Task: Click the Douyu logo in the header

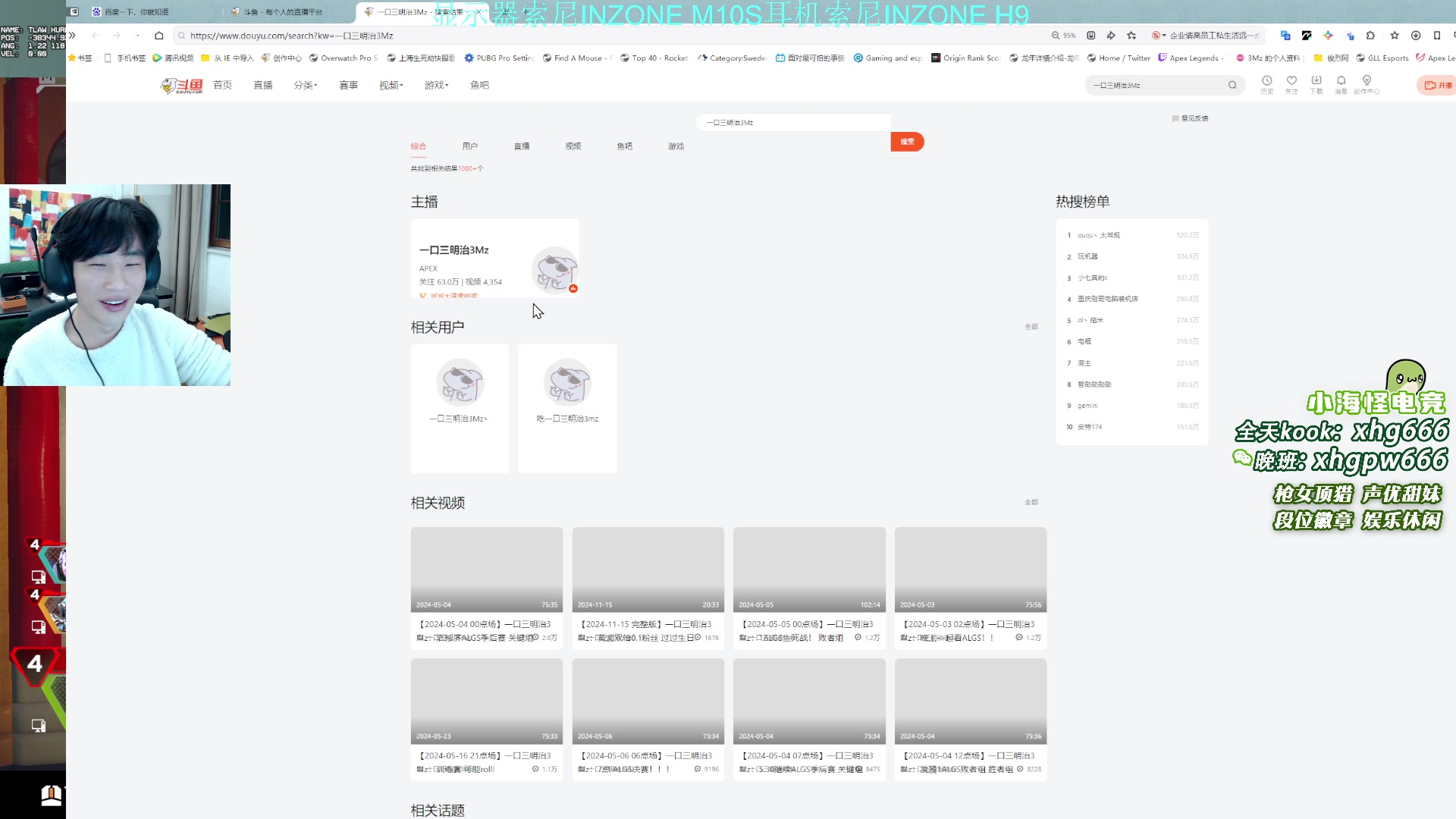Action: coord(182,86)
